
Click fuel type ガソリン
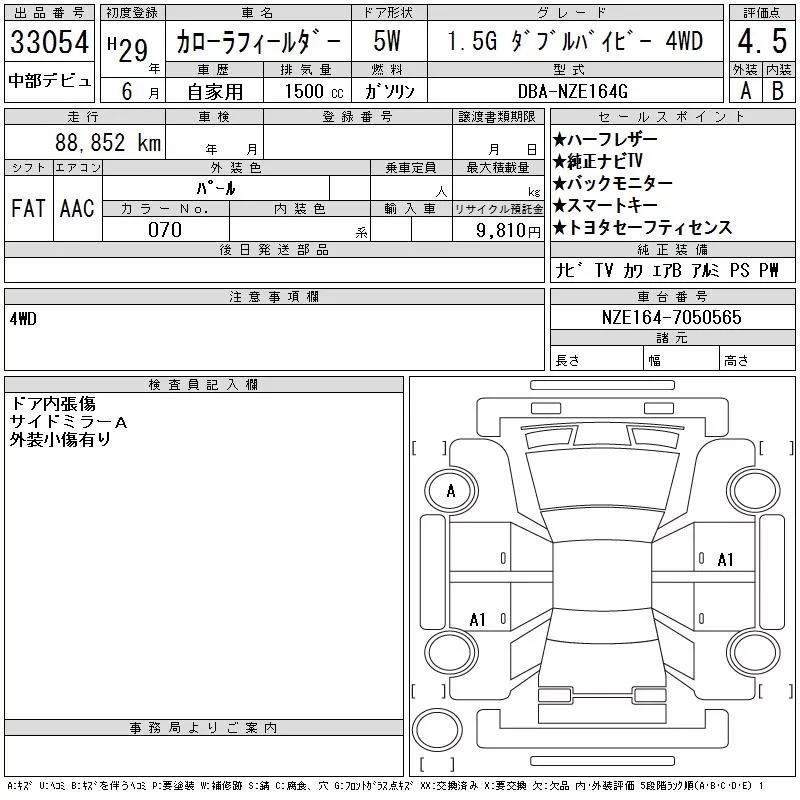(389, 91)
